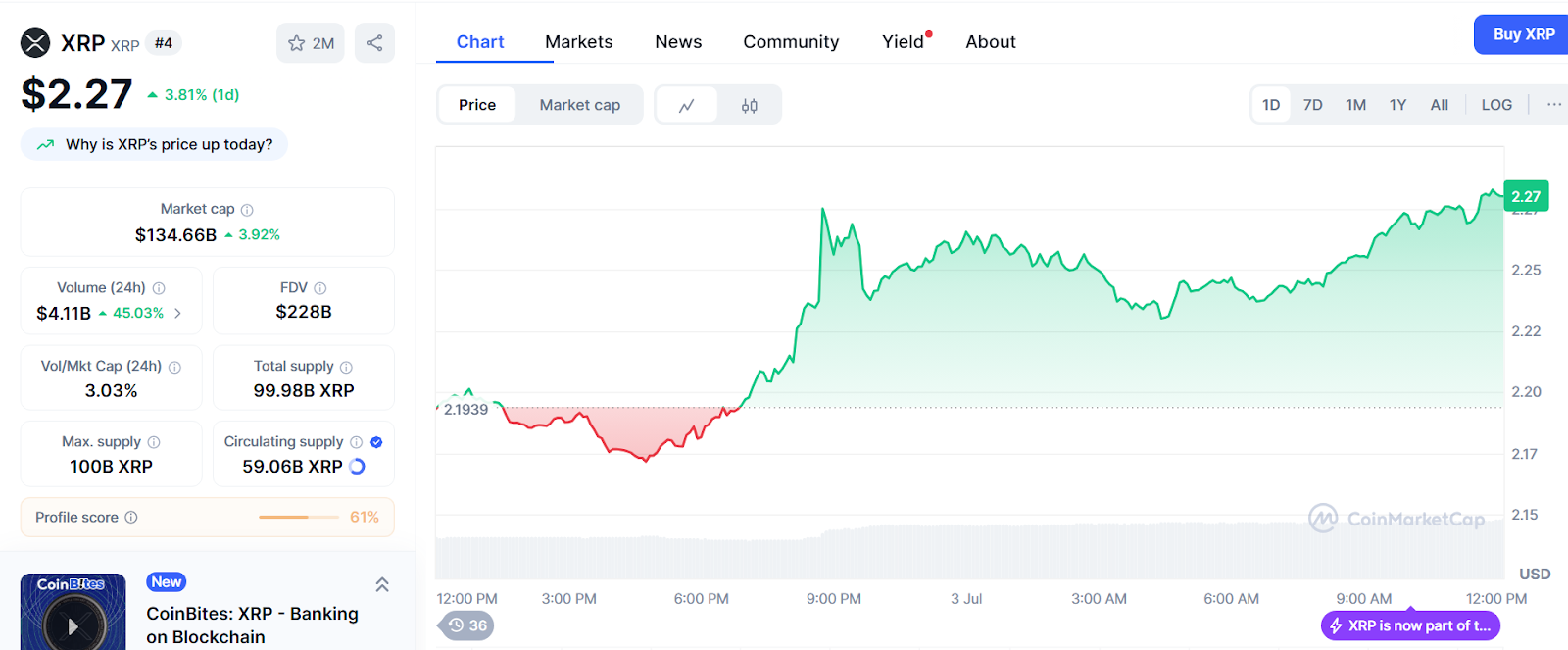Open CoinBites: XRP - Banking on Blockchain
Screen dimensions: 1568x650
click(253, 625)
